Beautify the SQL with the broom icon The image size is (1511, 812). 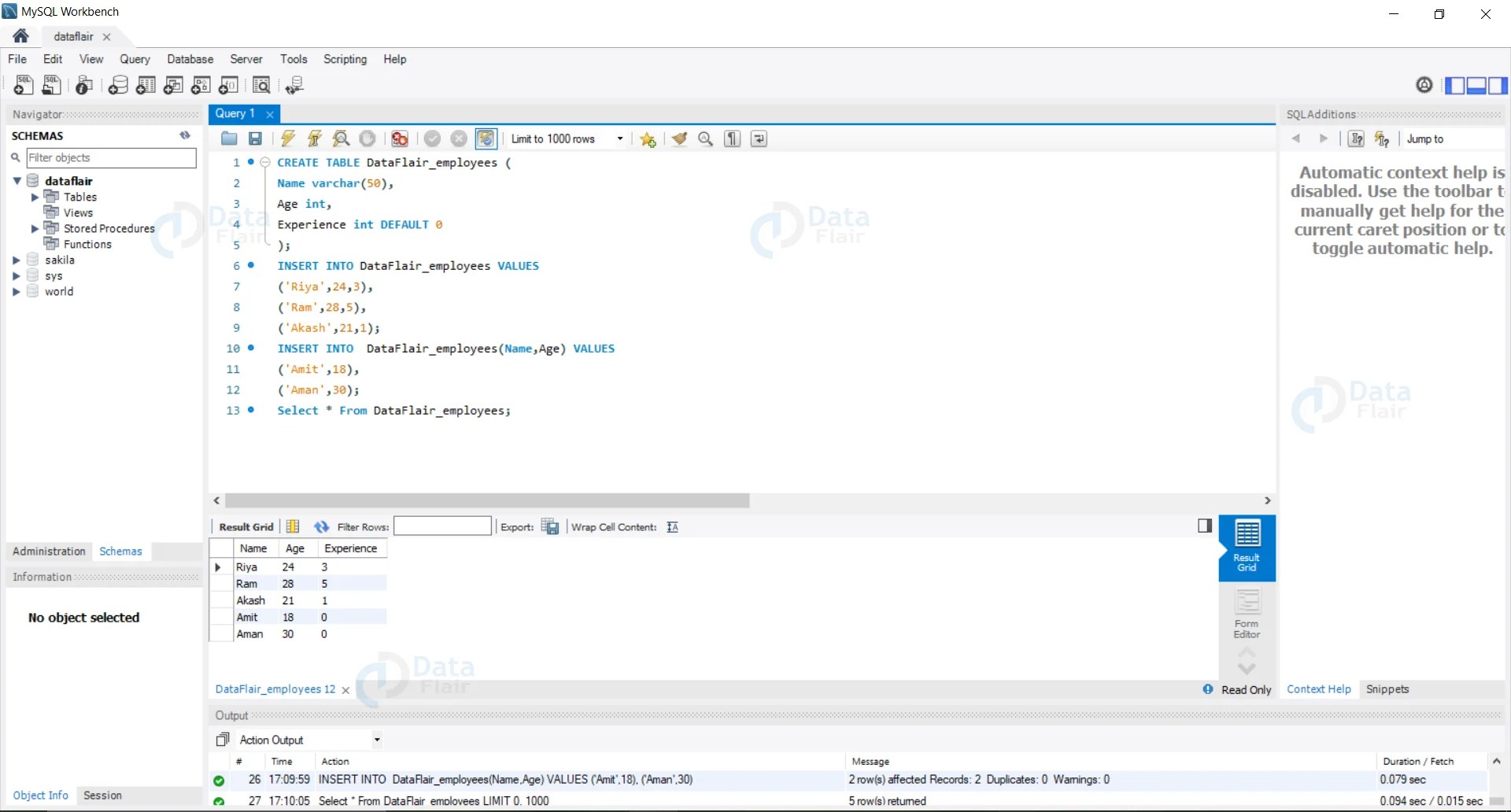click(679, 138)
